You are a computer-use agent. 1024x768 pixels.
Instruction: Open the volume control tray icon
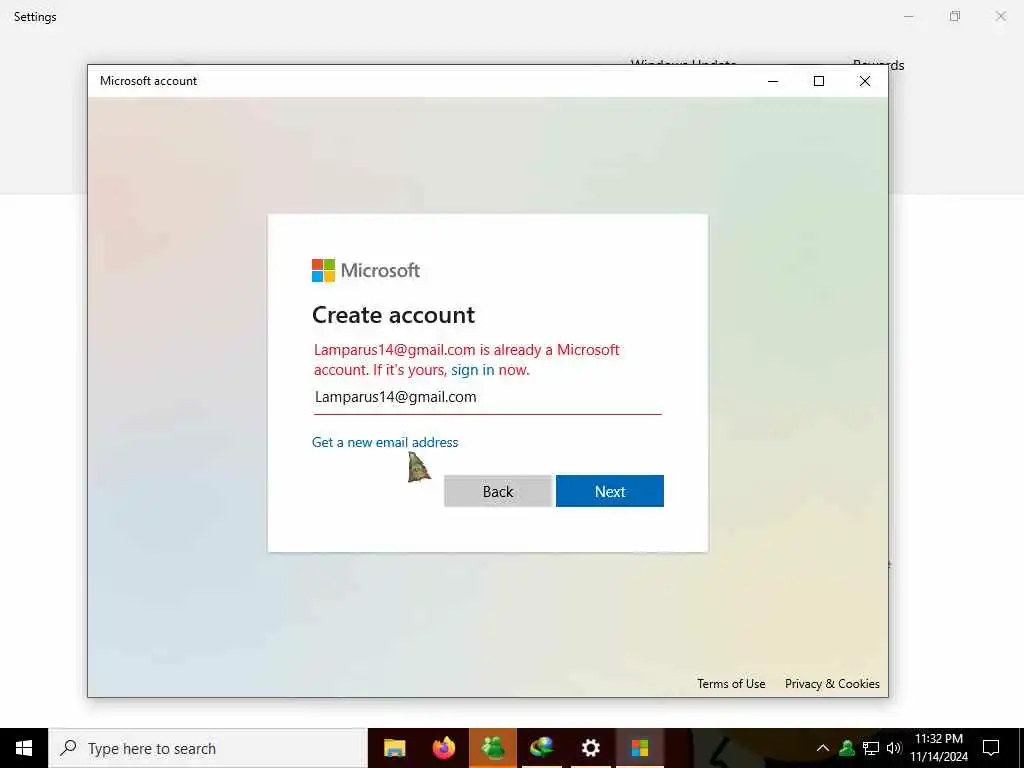pos(894,748)
